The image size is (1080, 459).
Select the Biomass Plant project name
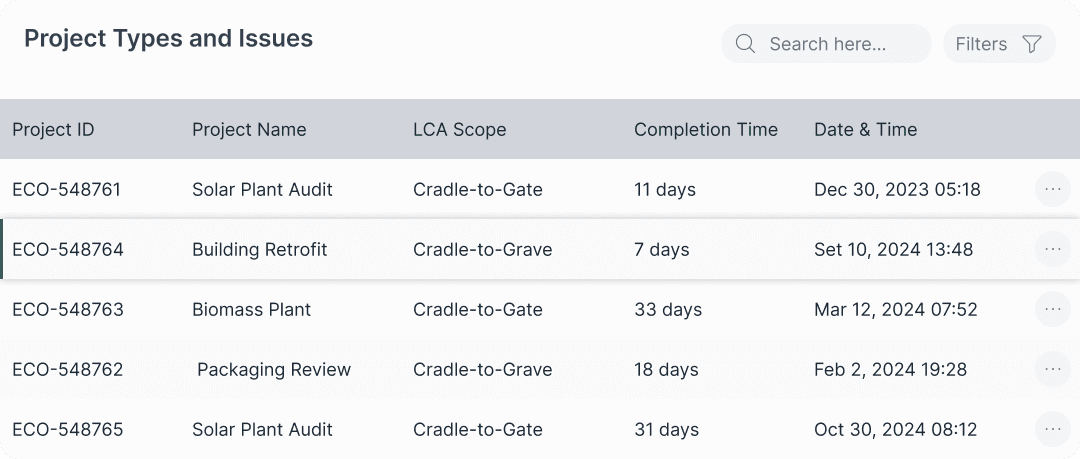click(x=251, y=309)
